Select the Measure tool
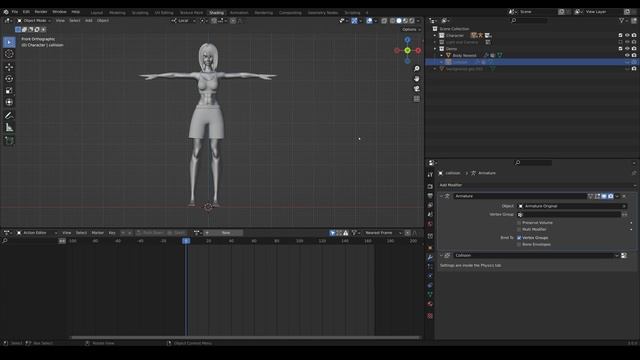 [x=9, y=128]
